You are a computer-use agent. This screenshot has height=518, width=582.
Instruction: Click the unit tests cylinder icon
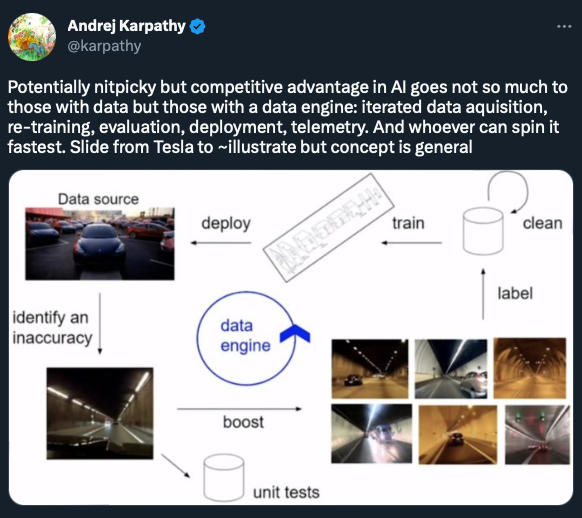[223, 478]
